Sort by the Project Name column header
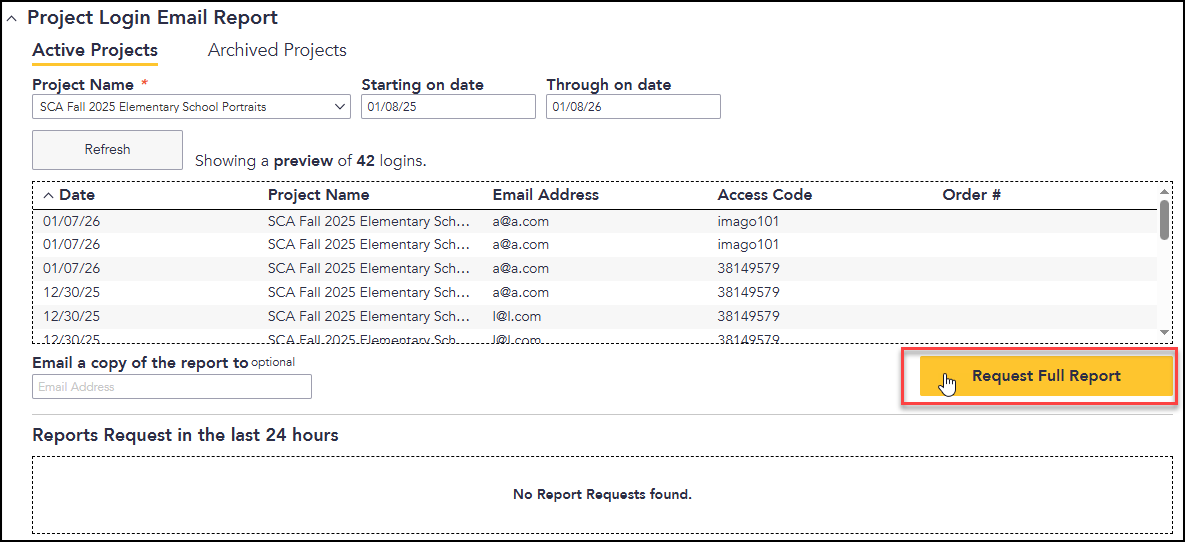 (319, 195)
